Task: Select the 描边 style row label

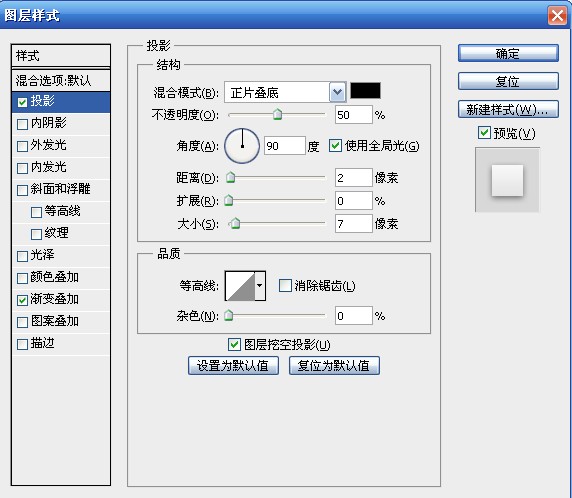Action: 43,343
